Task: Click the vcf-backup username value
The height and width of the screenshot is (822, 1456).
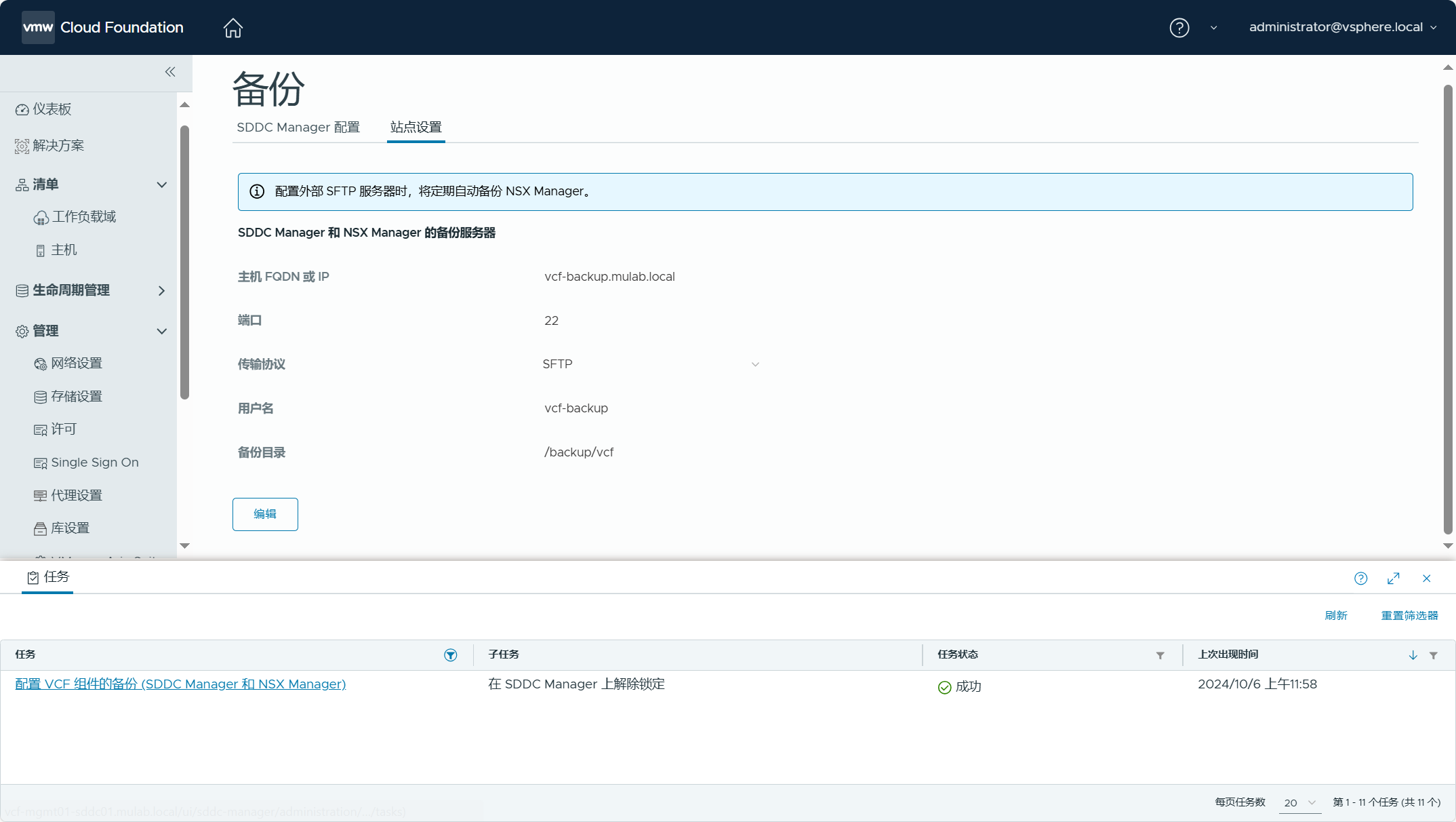Action: coord(576,408)
